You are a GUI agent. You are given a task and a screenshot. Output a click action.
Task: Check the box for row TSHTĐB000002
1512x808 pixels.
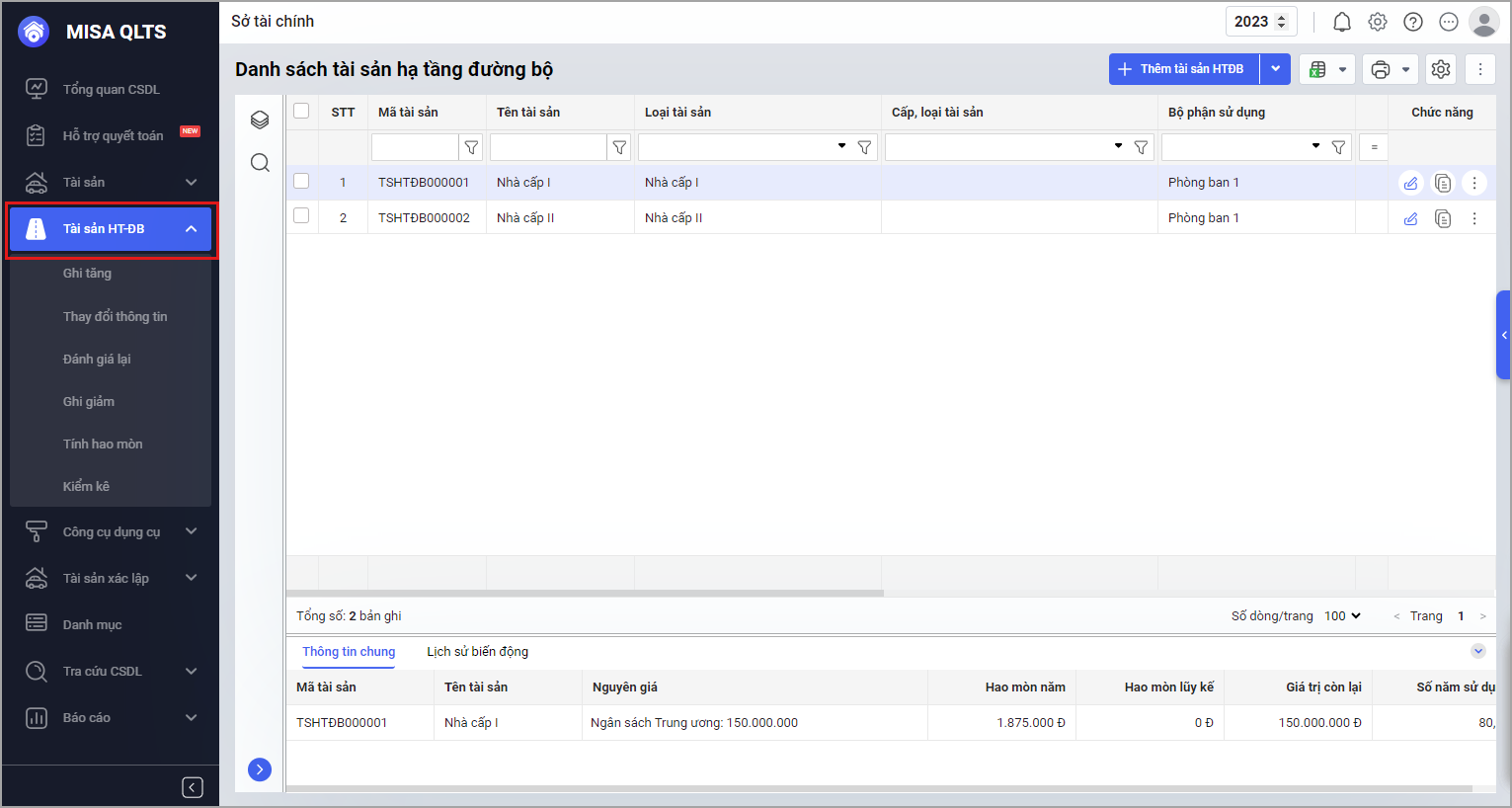coord(301,216)
